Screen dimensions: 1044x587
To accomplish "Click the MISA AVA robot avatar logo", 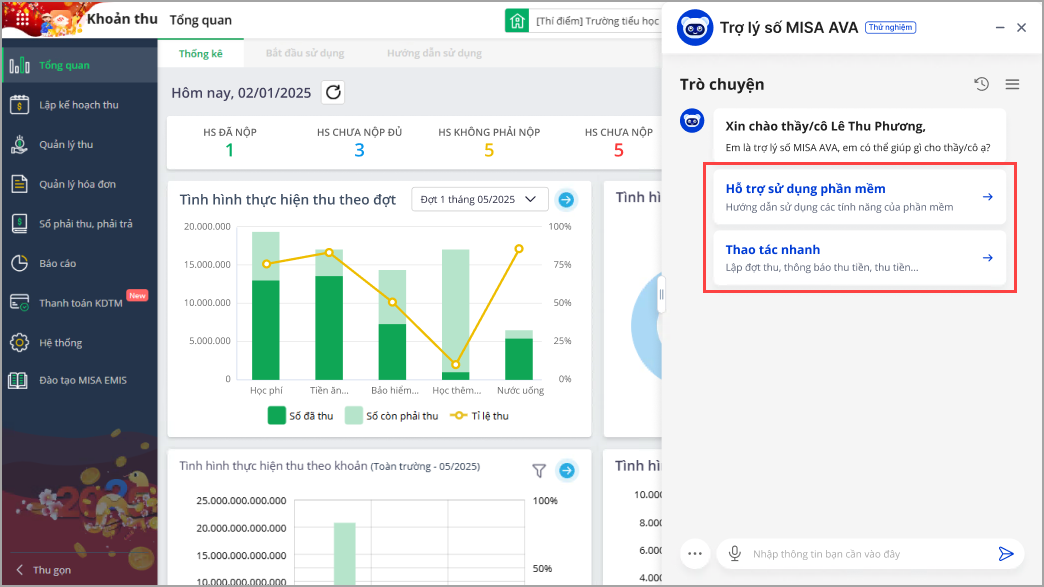I will point(694,28).
